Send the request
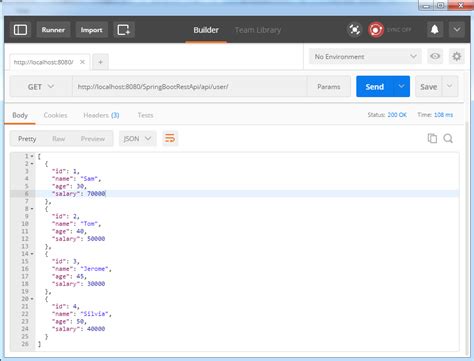The image size is (474, 361). 375,87
